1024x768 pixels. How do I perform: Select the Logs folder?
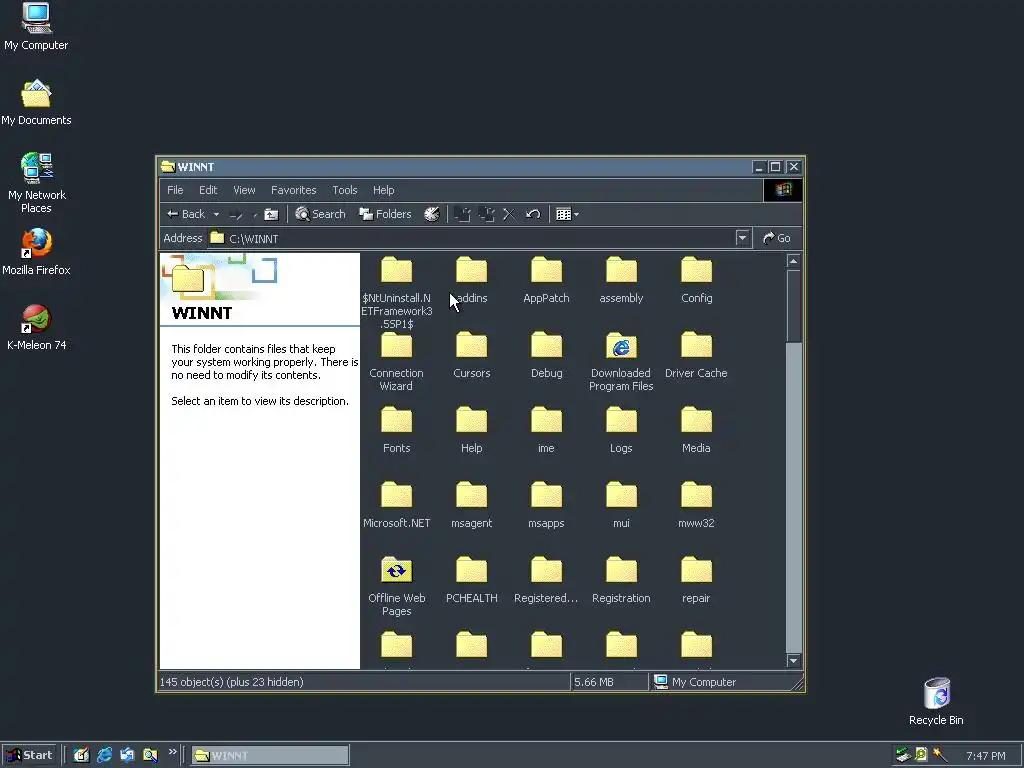click(x=621, y=431)
